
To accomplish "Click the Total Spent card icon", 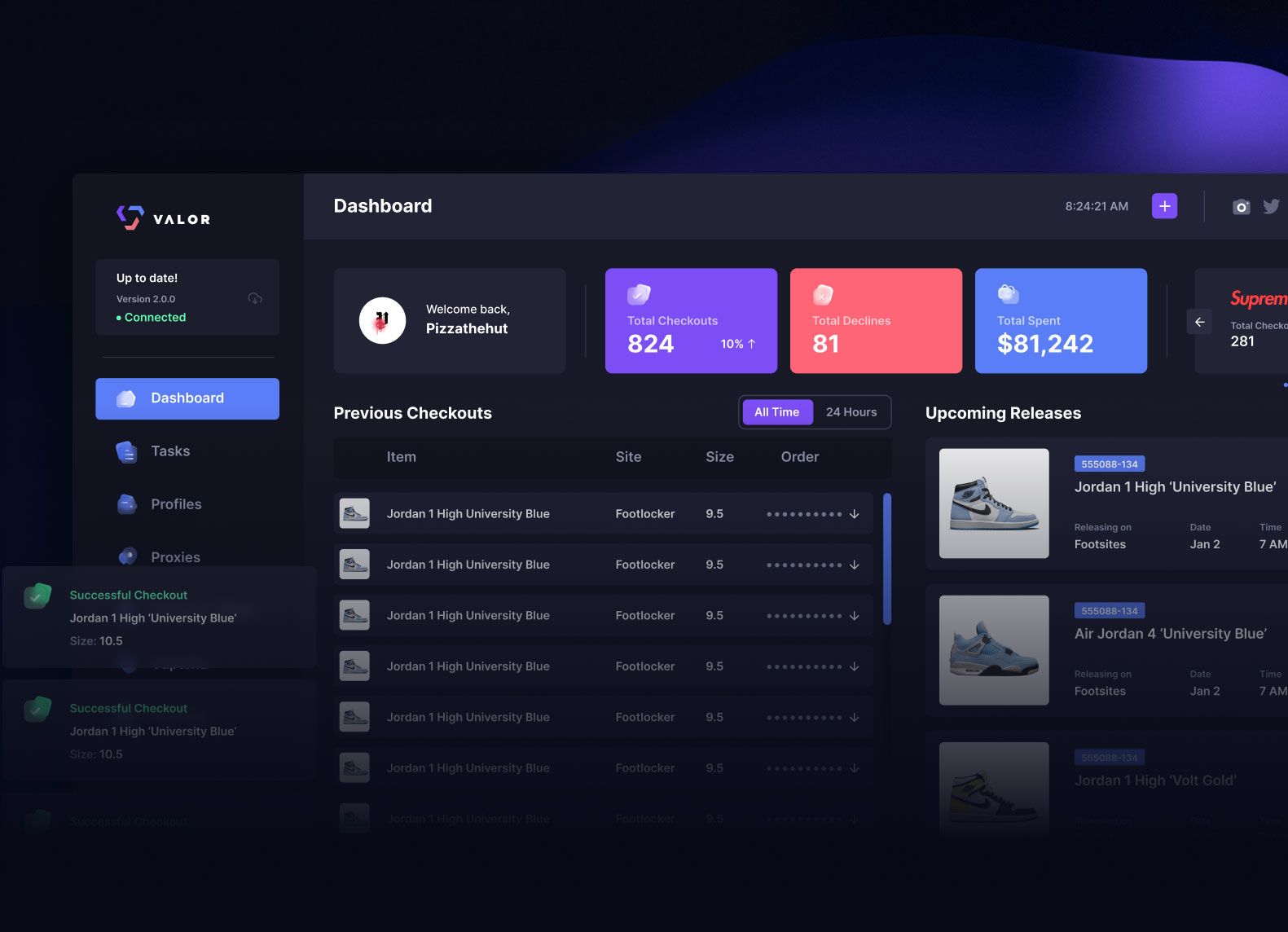I will coord(1008,293).
